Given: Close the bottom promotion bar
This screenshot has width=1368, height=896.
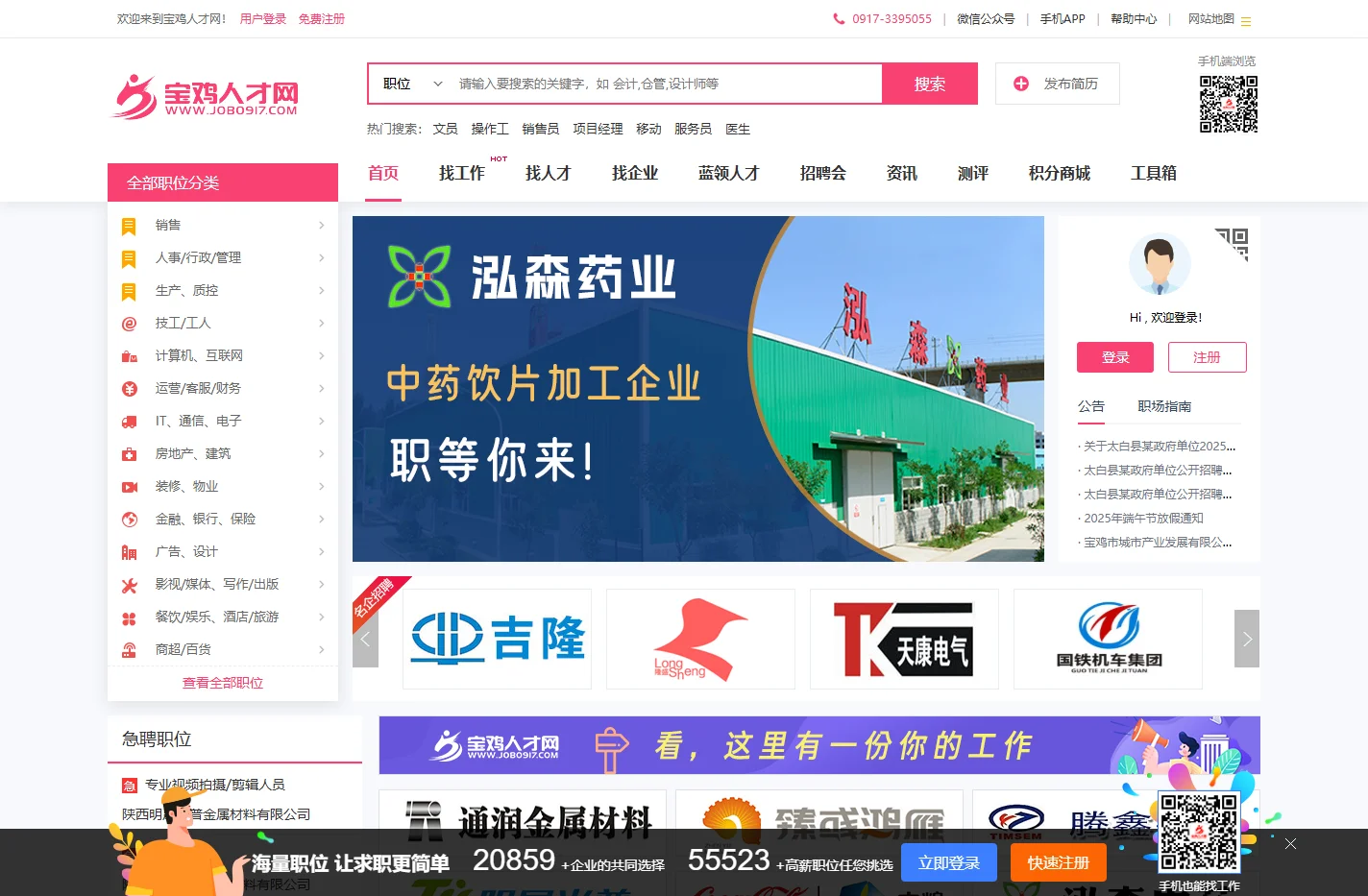Looking at the screenshot, I should (1290, 843).
